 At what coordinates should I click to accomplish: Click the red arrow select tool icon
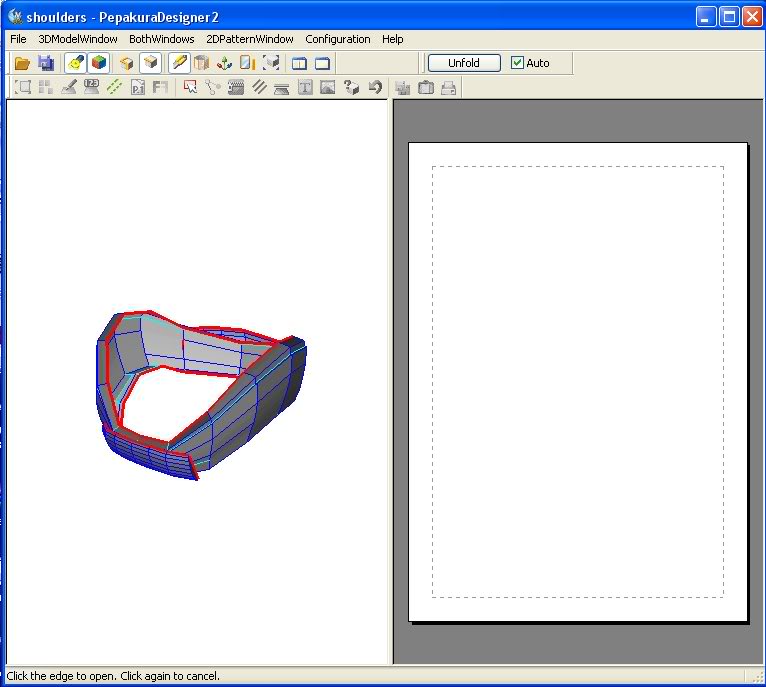[x=190, y=88]
